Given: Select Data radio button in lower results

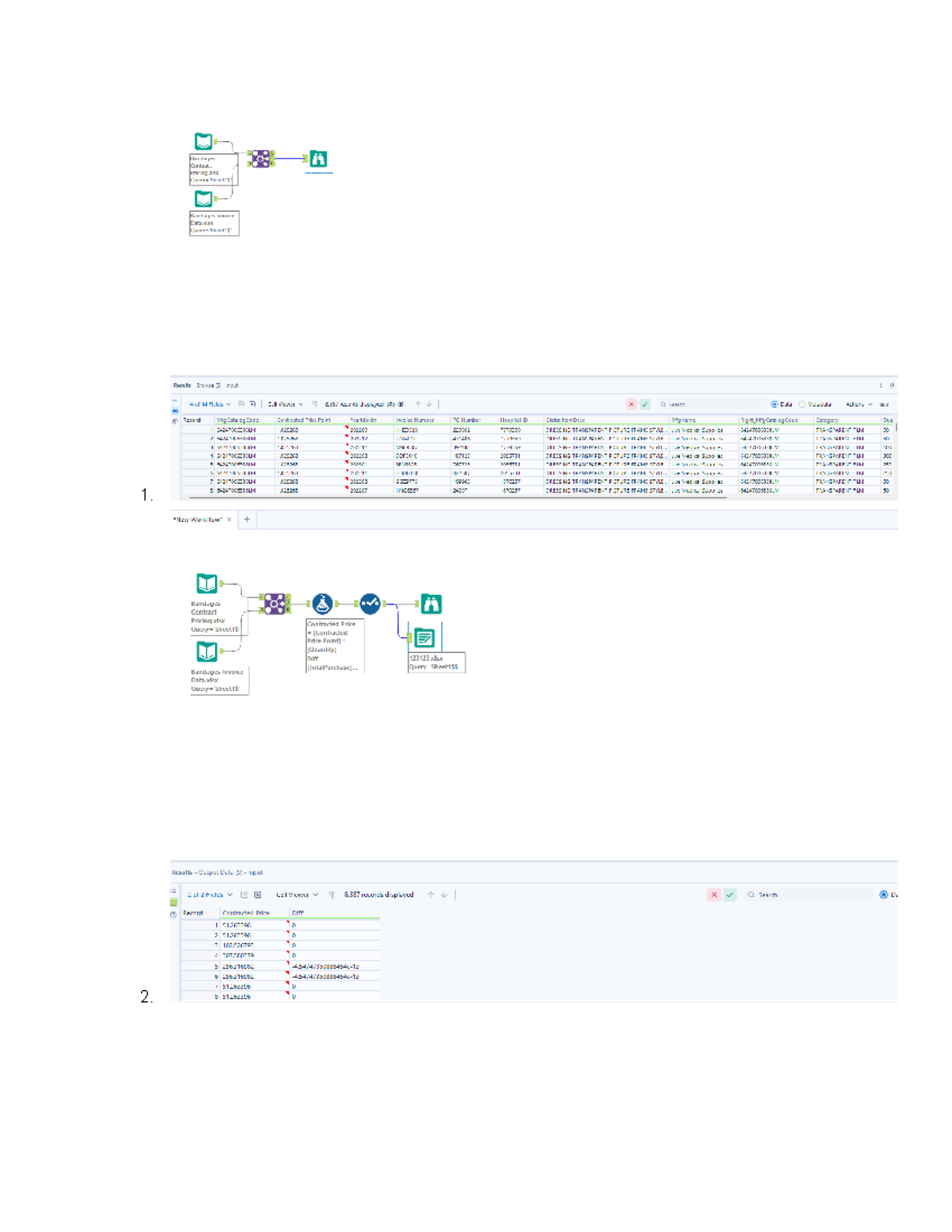Looking at the screenshot, I should point(883,895).
